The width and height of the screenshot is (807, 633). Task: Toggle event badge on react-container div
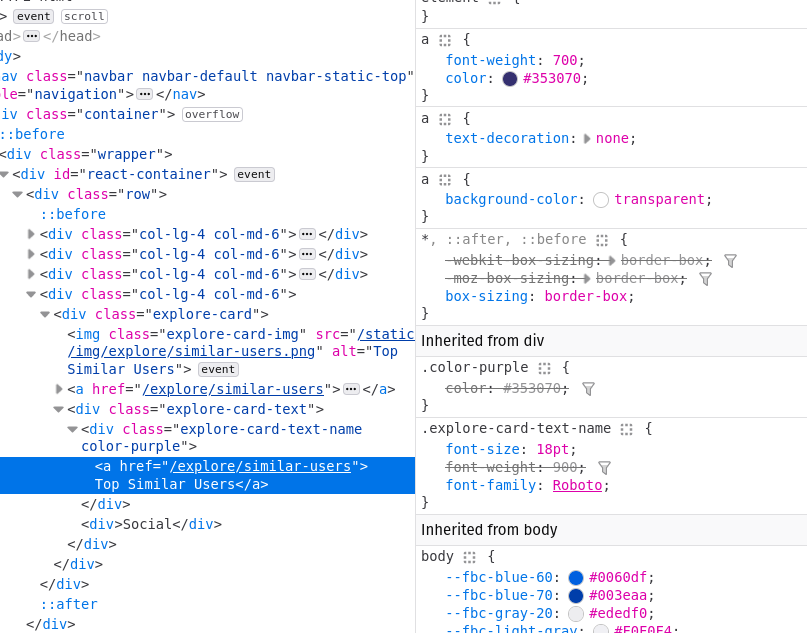coord(254,174)
